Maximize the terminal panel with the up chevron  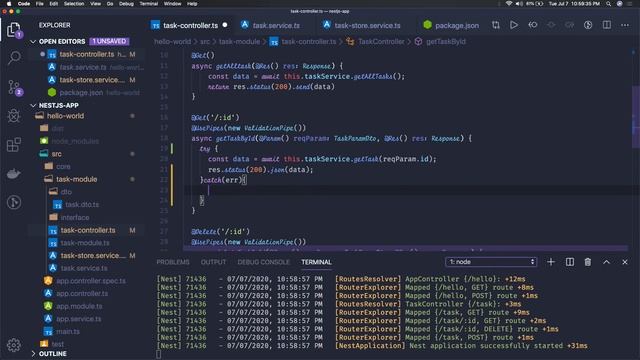coord(607,262)
